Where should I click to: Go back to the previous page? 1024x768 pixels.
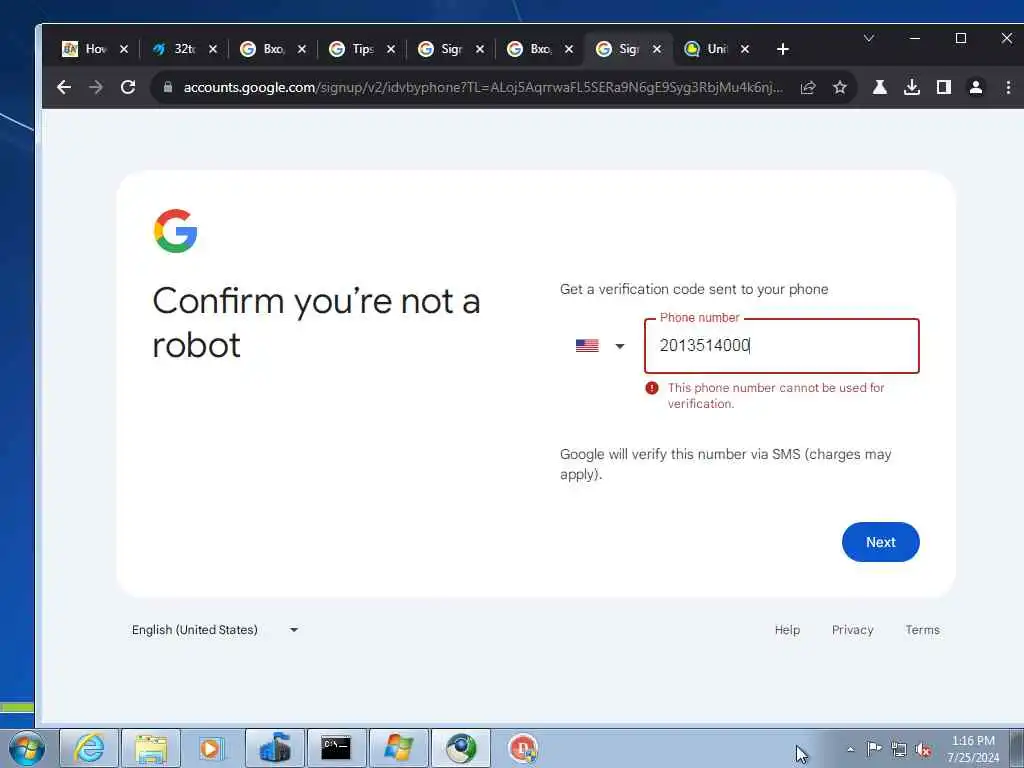63,87
